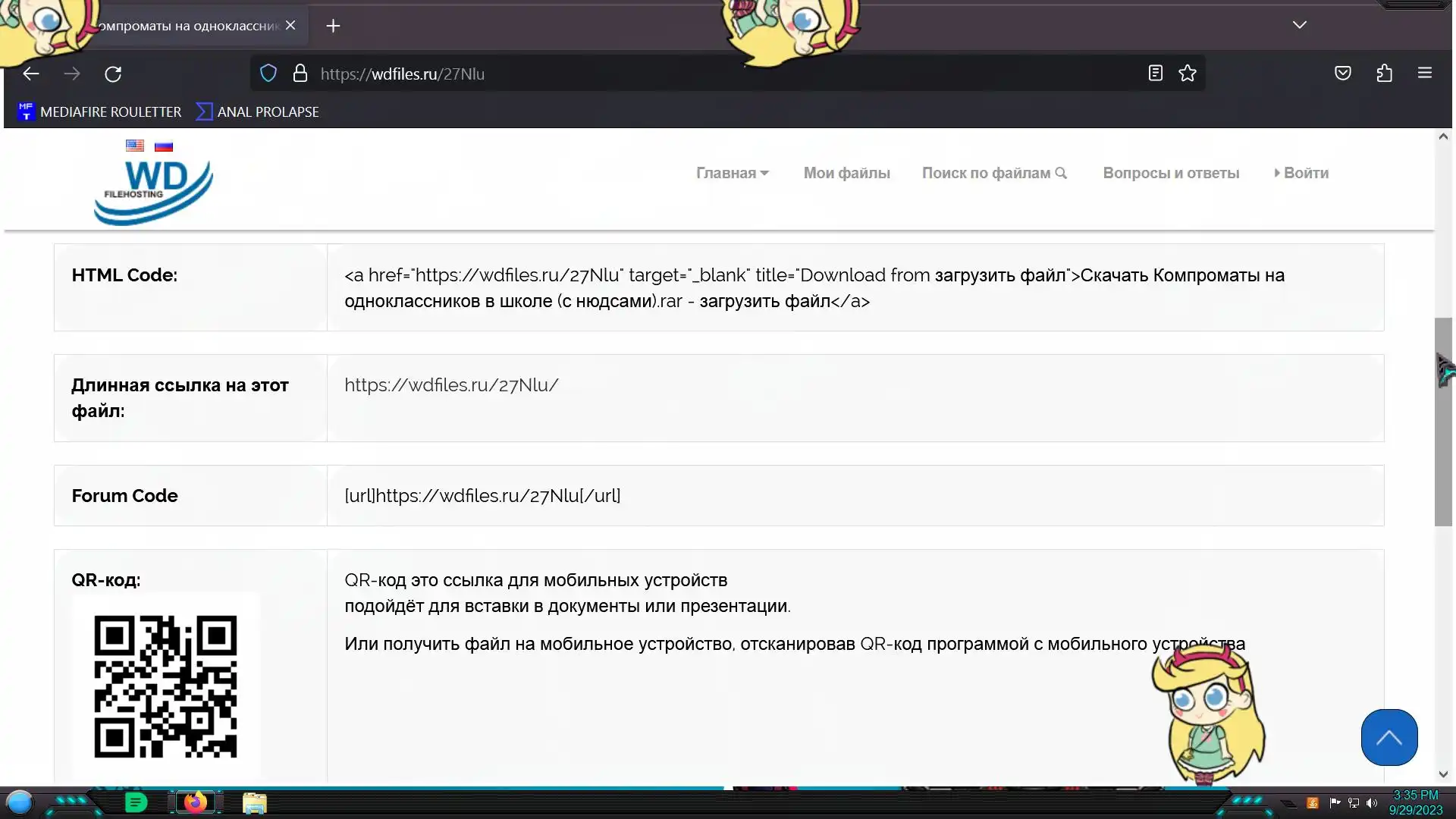The height and width of the screenshot is (819, 1456).
Task: Toggle reader view in address bar
Action: coord(1155,74)
